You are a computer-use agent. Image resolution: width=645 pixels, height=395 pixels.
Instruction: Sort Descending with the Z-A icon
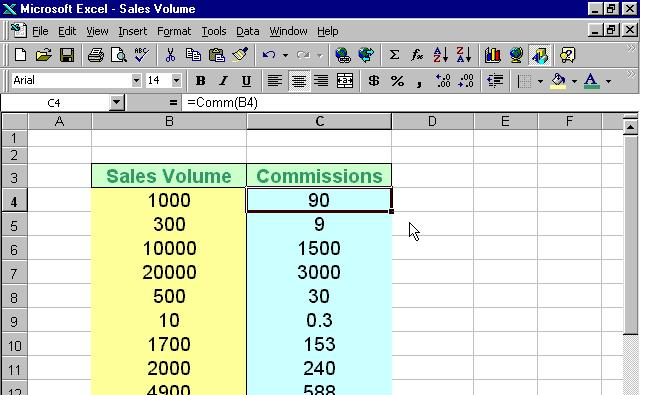(x=463, y=55)
